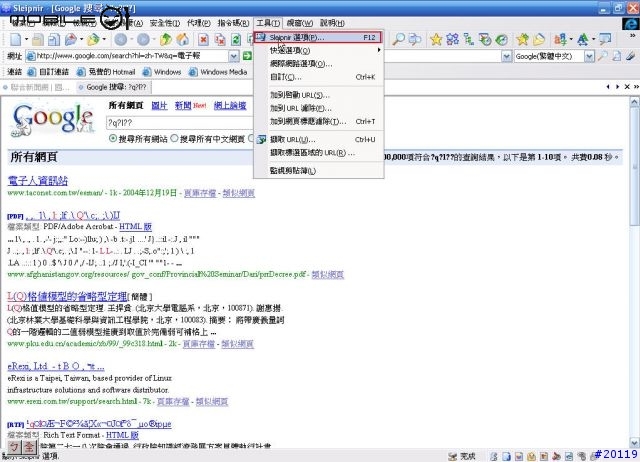Select 監視剪貼簿 menu item

point(318,171)
